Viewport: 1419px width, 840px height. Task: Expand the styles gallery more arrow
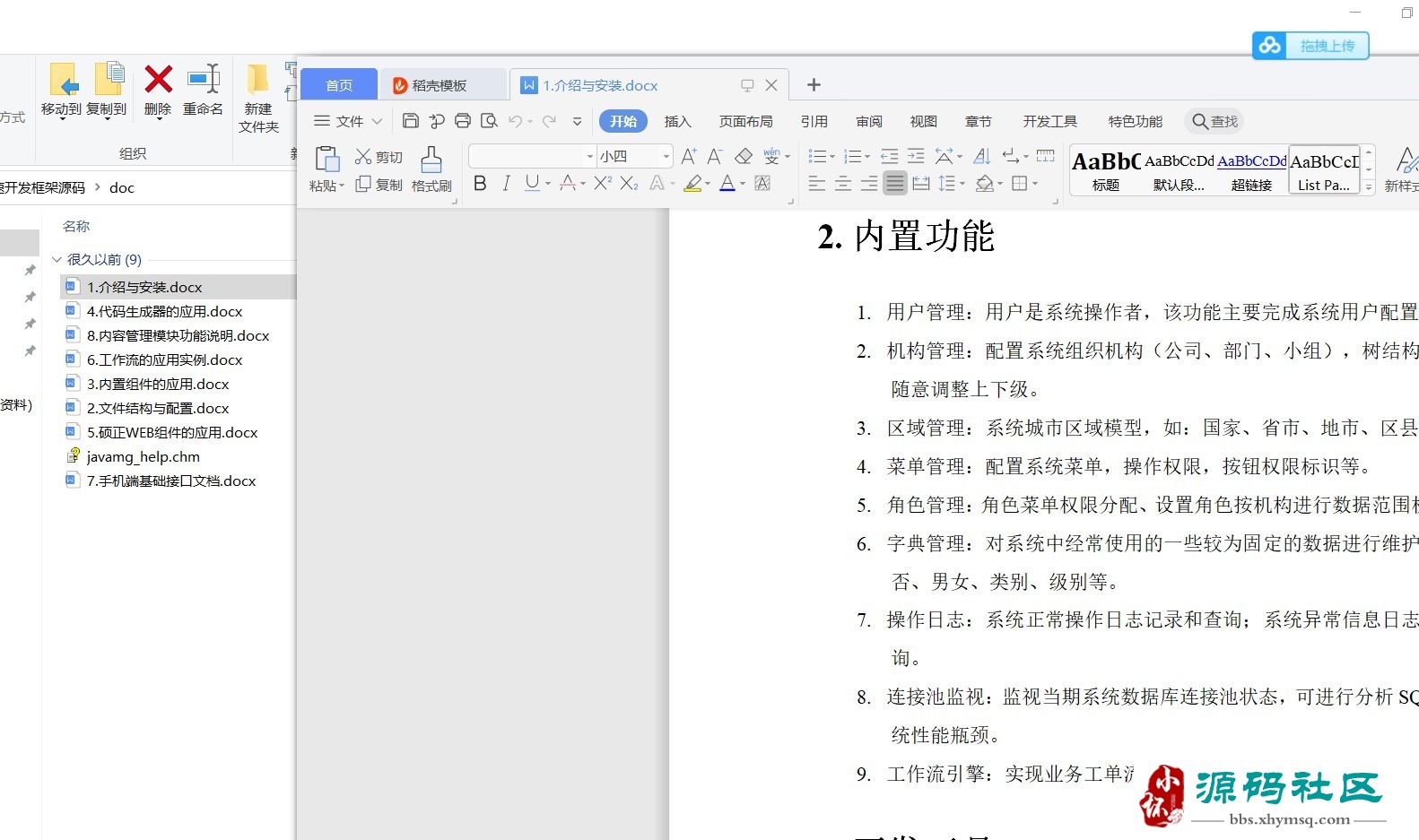point(1368,187)
